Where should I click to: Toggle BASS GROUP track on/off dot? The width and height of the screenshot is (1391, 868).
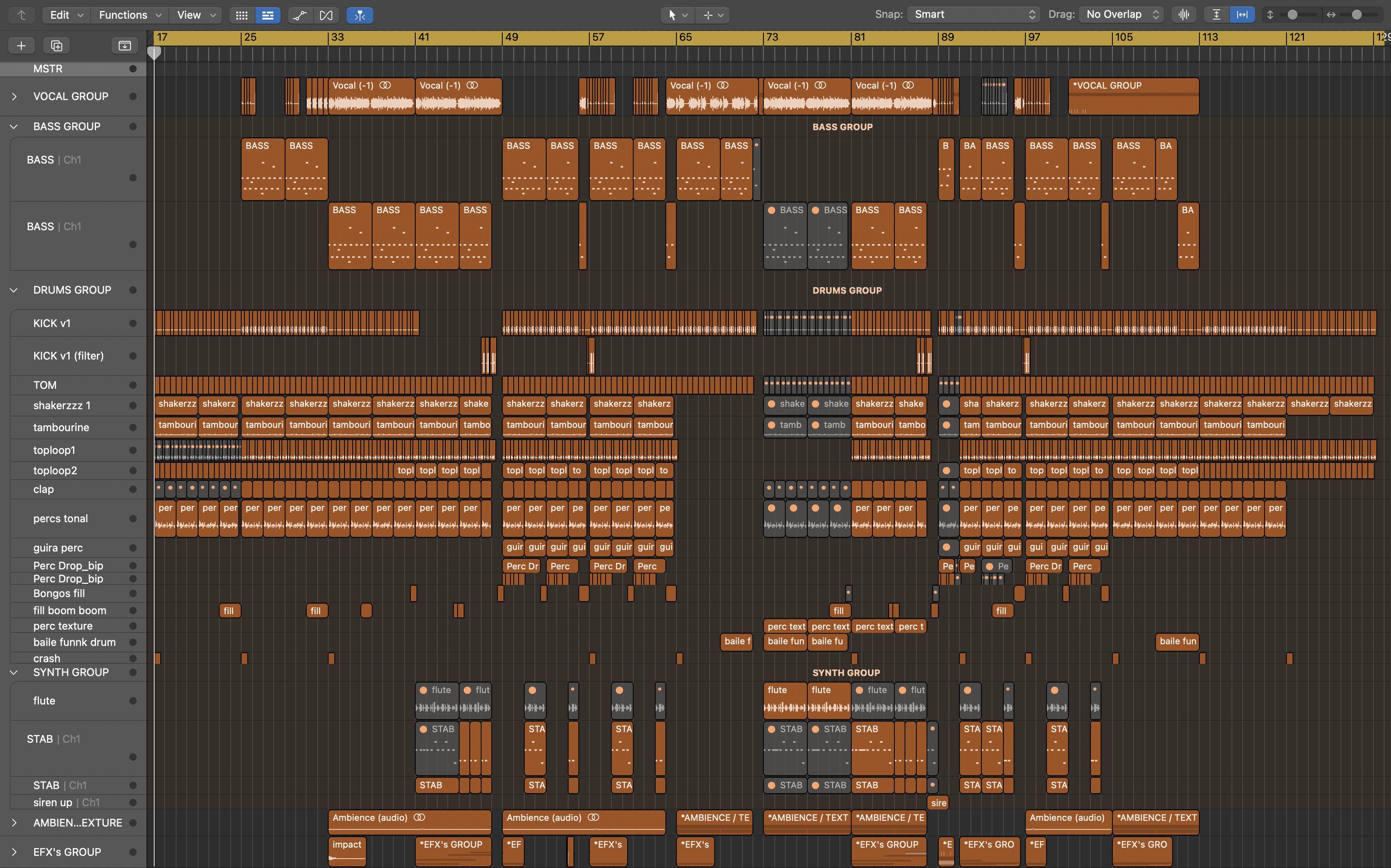click(133, 126)
